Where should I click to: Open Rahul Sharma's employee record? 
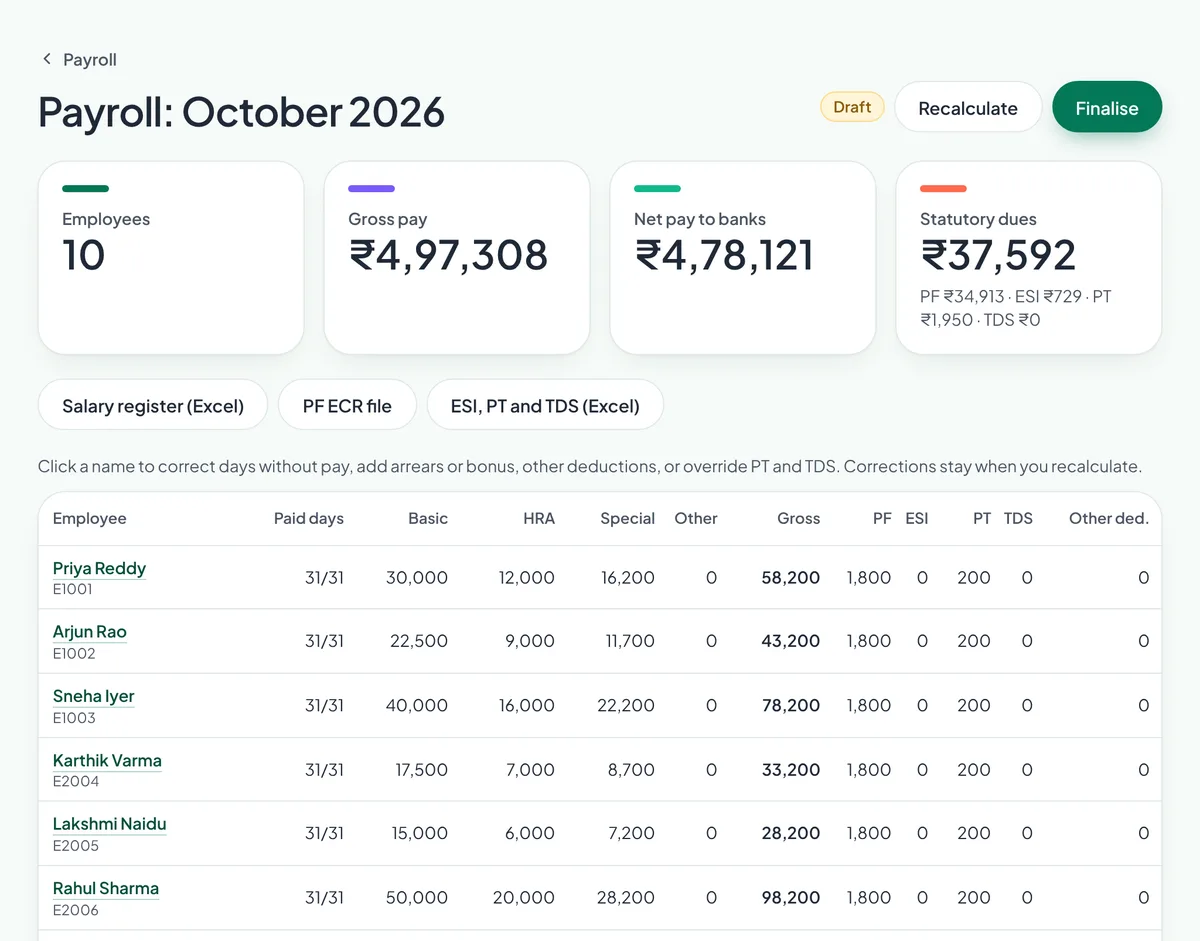[x=106, y=888]
